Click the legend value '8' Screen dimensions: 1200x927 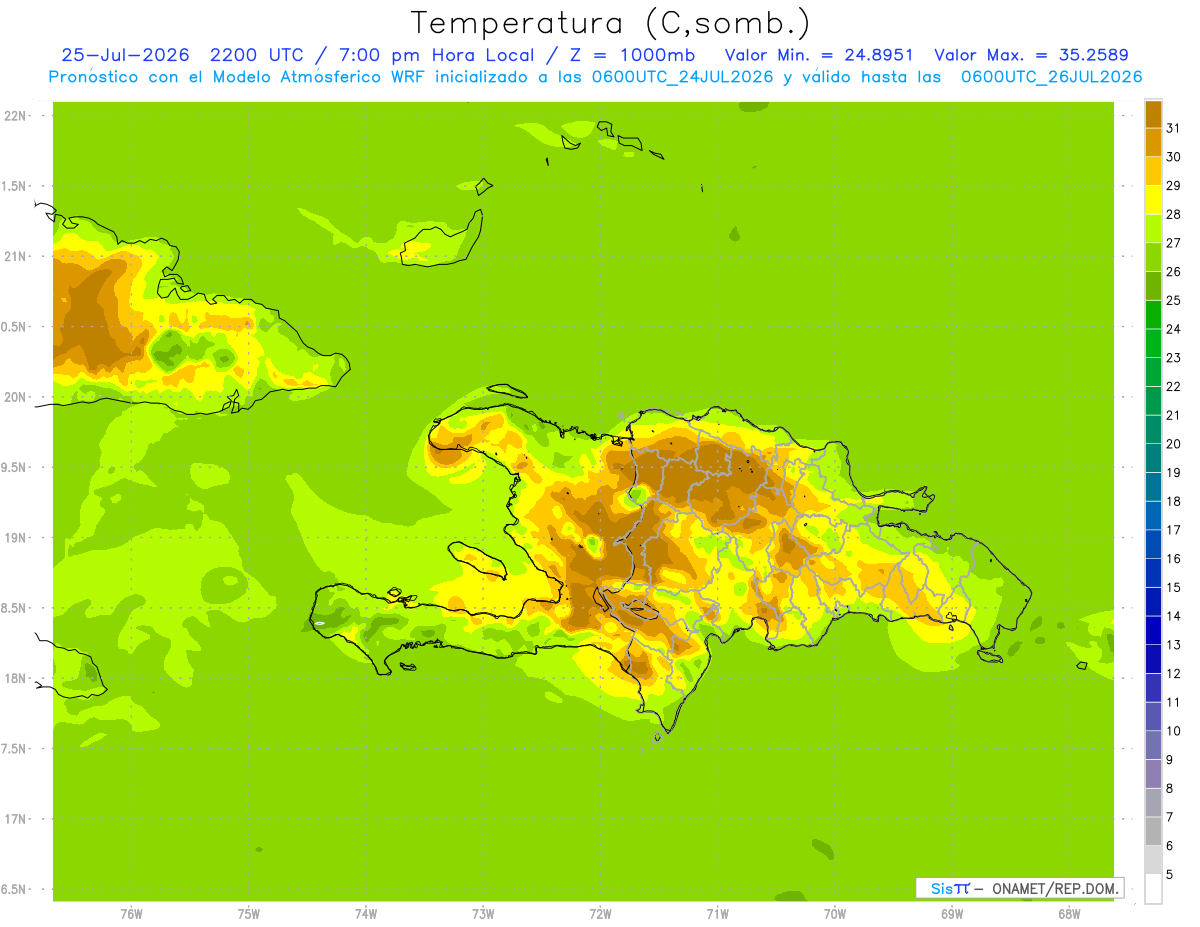click(x=1169, y=788)
